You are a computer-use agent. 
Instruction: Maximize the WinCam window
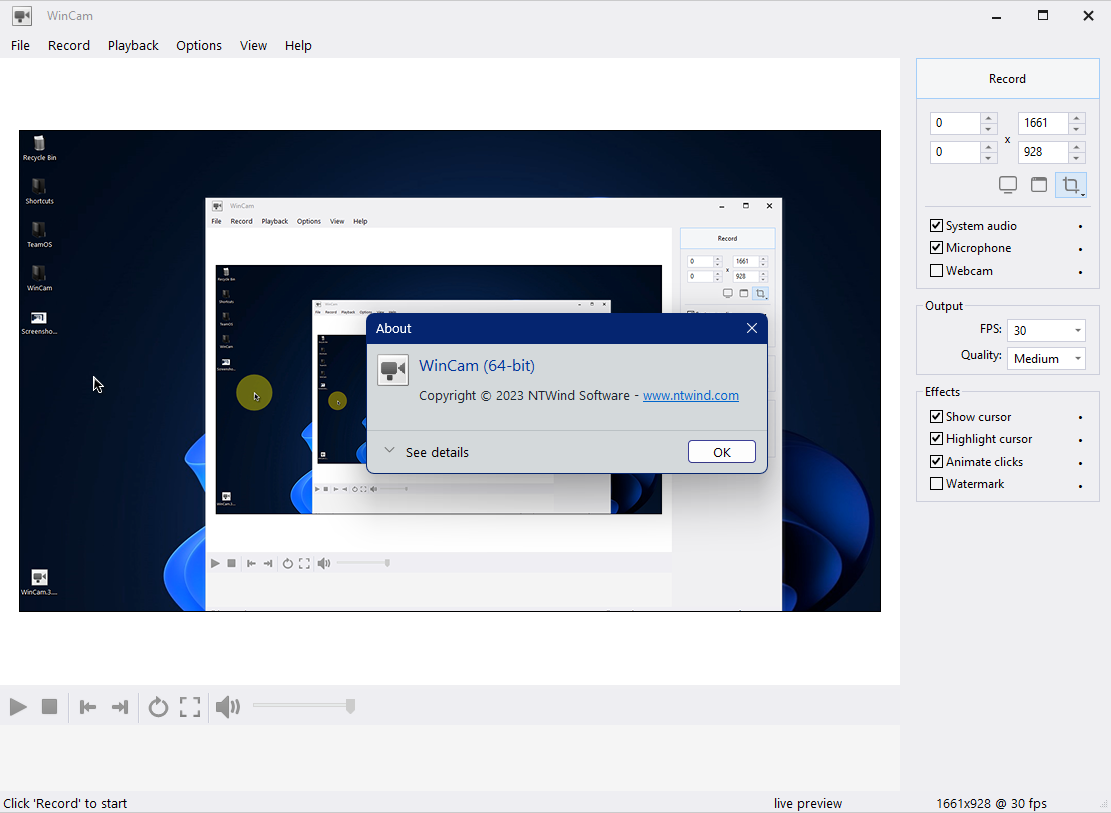click(1042, 16)
